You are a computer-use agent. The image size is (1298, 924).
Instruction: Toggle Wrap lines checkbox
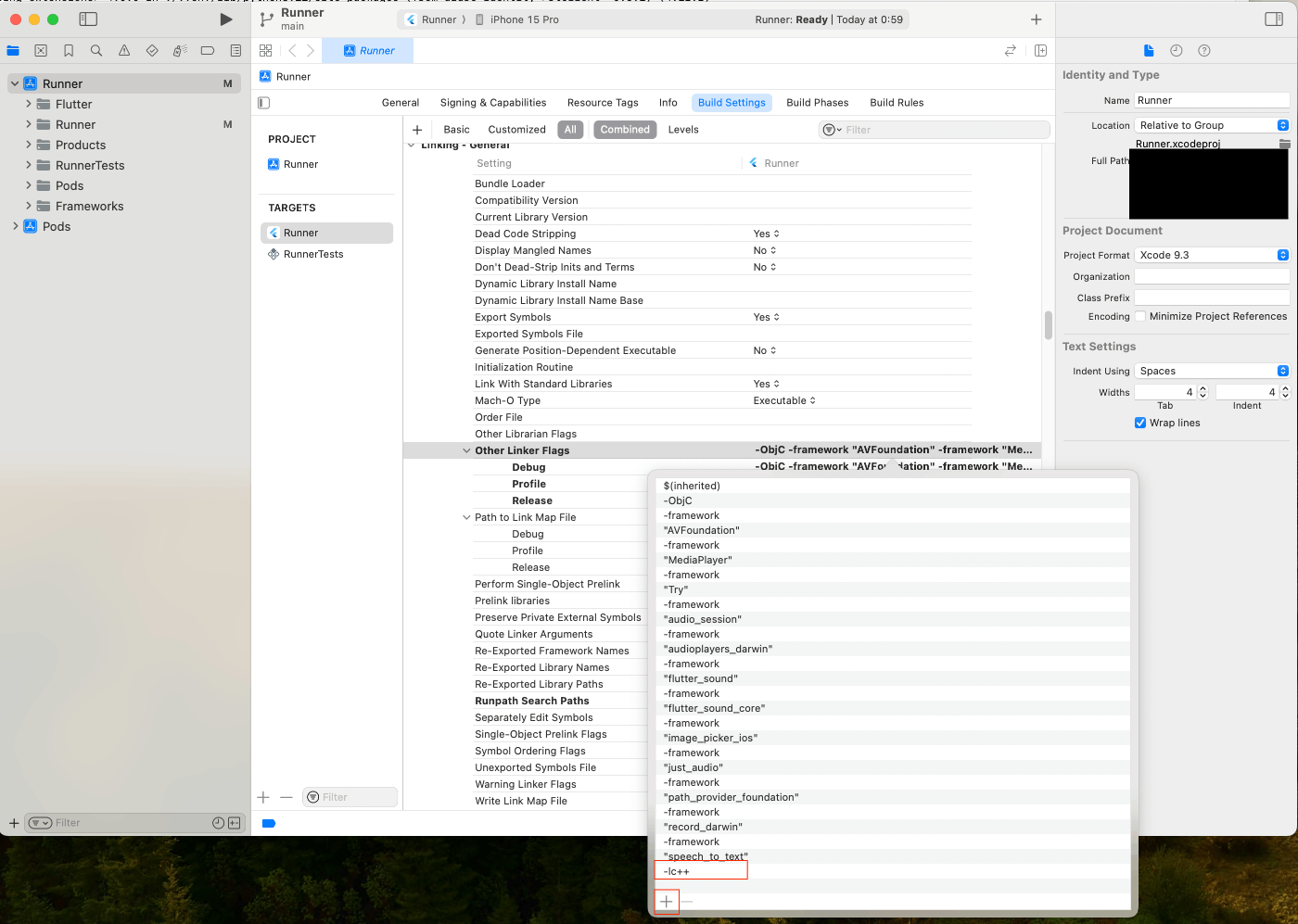point(1140,423)
